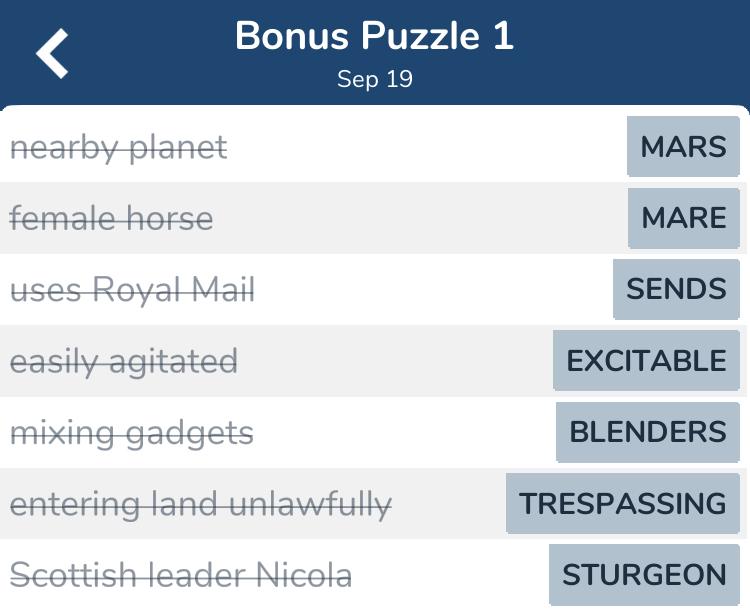Click the 'nearby planet' clue
The image size is (750, 611).
click(x=119, y=148)
